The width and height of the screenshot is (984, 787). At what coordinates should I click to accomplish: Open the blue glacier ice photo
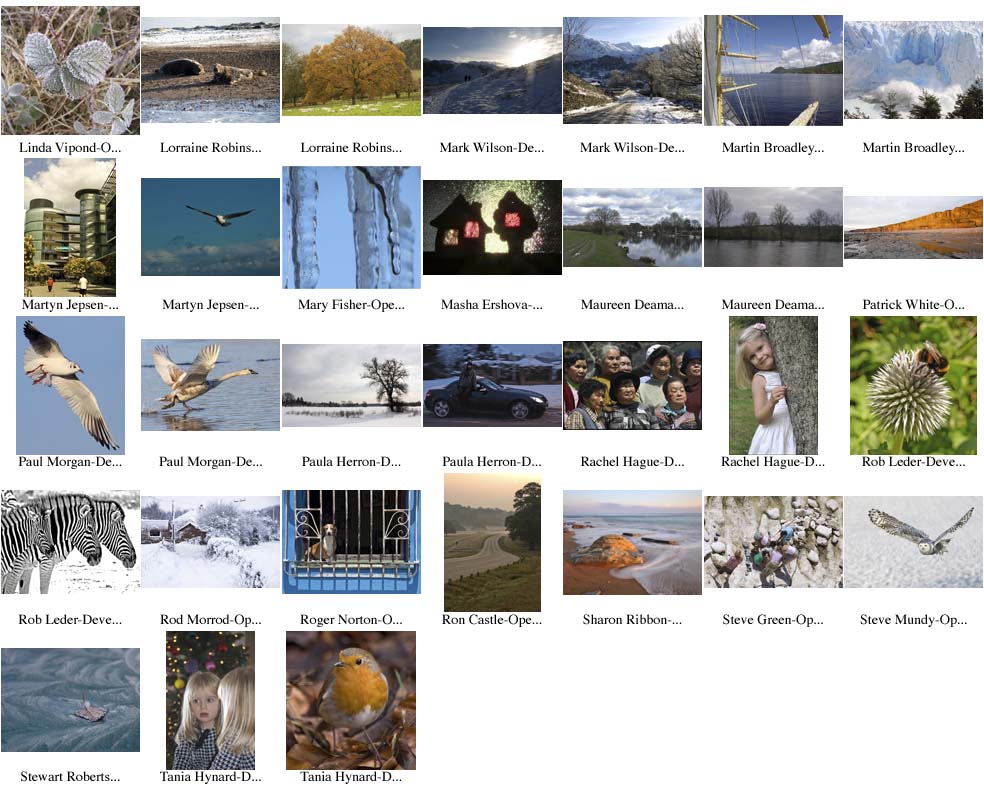(x=914, y=70)
